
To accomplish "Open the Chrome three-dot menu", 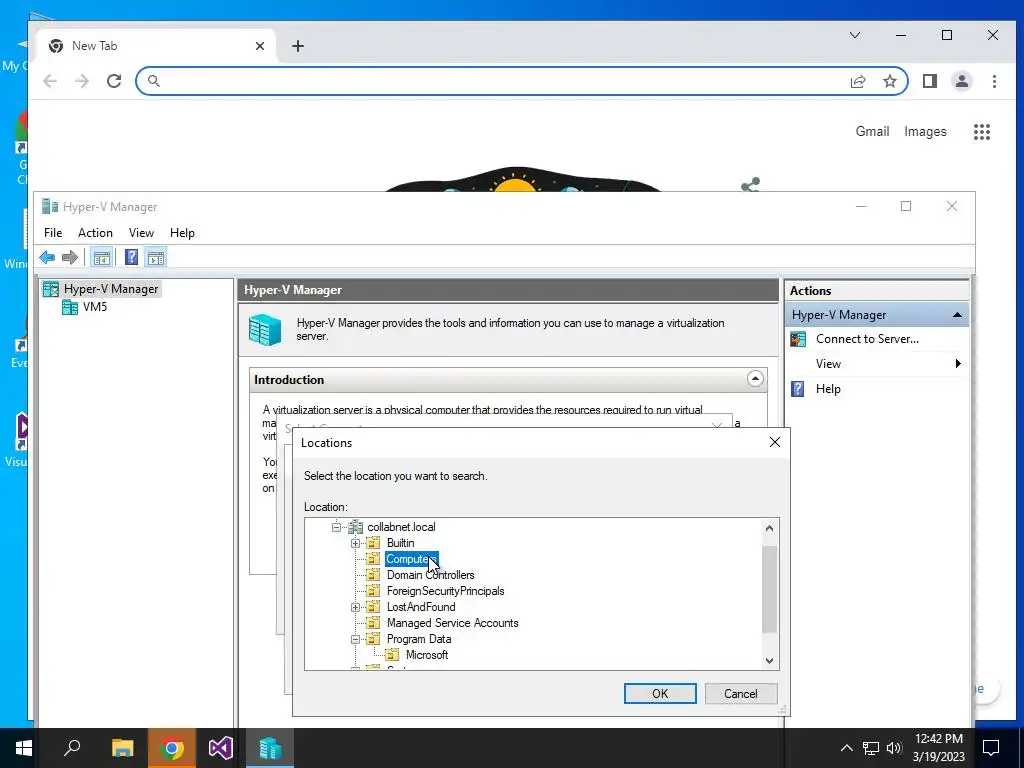I will 994,81.
